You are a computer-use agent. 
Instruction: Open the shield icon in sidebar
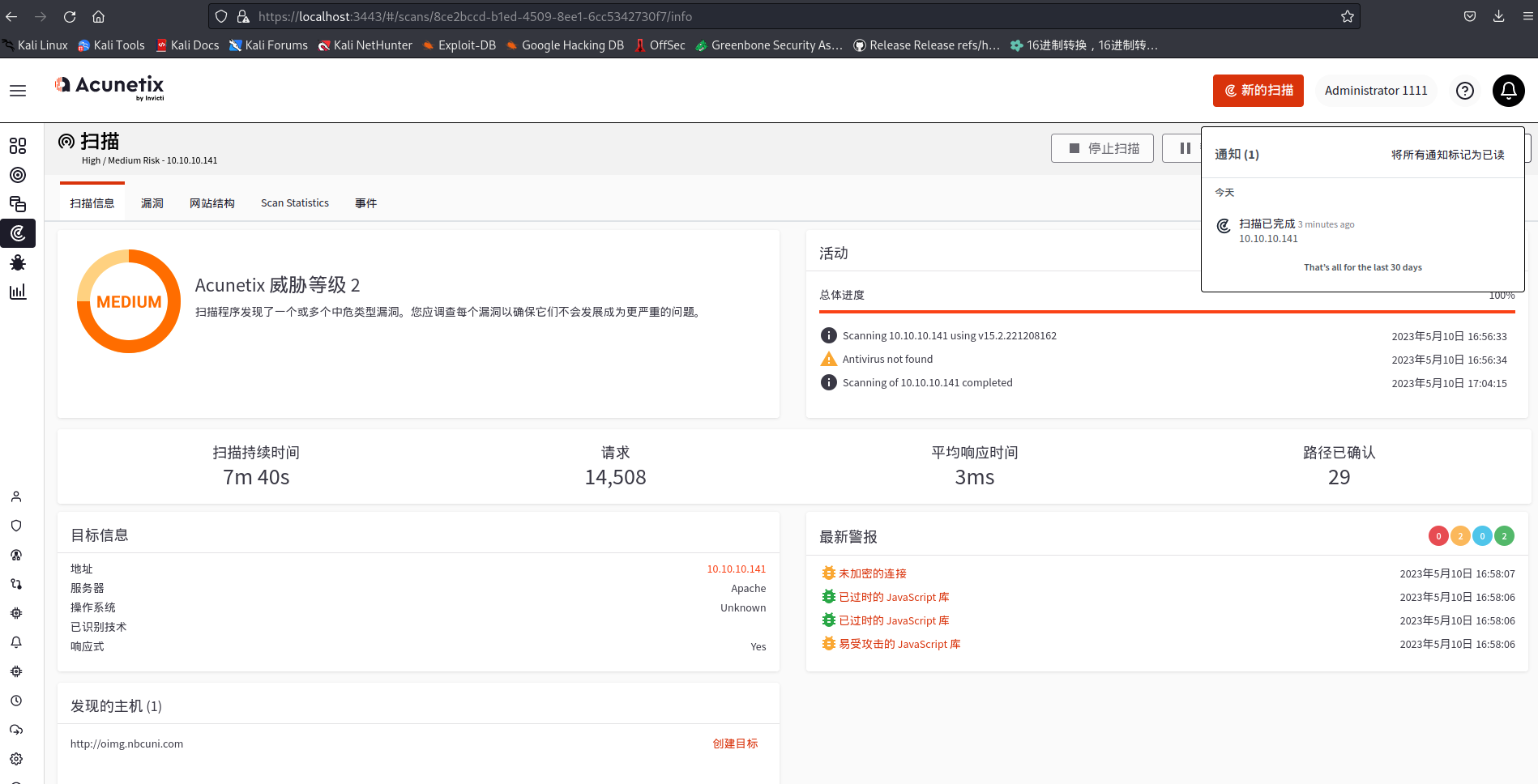pyautogui.click(x=16, y=526)
